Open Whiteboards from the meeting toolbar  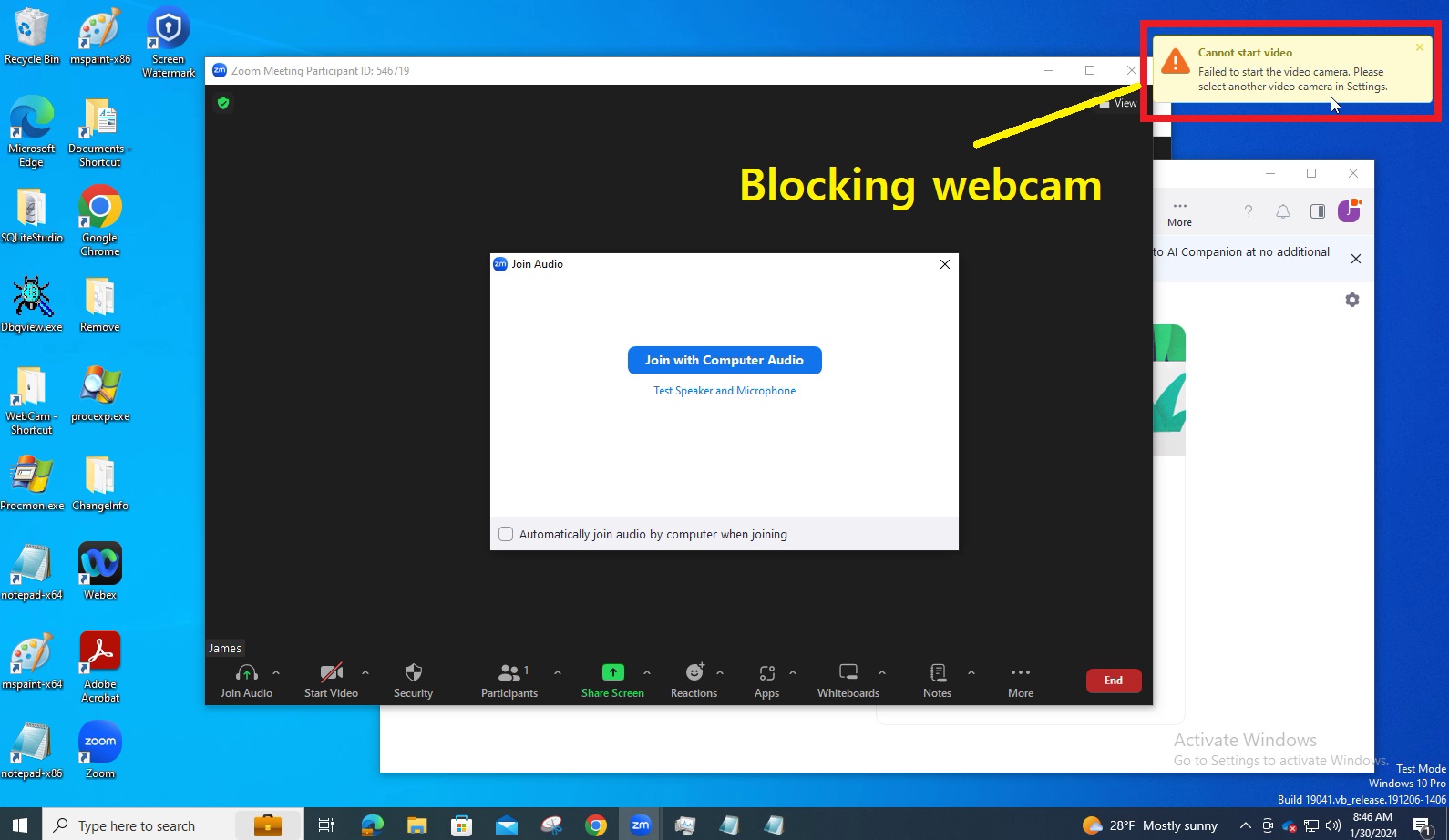tap(848, 672)
